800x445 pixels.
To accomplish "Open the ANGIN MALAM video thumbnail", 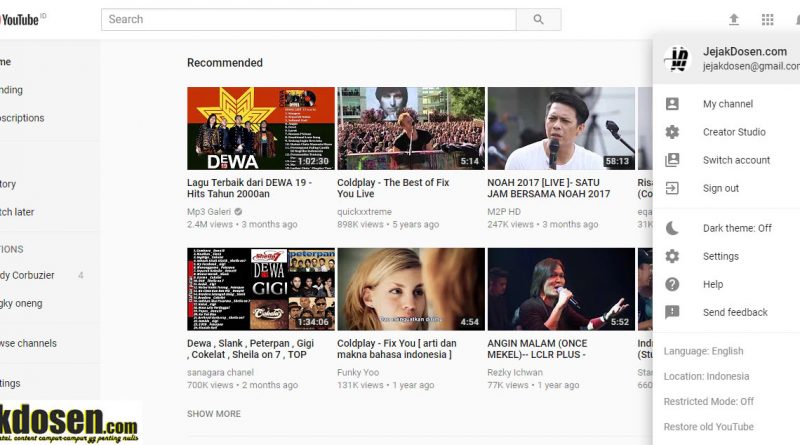I will (x=561, y=289).
